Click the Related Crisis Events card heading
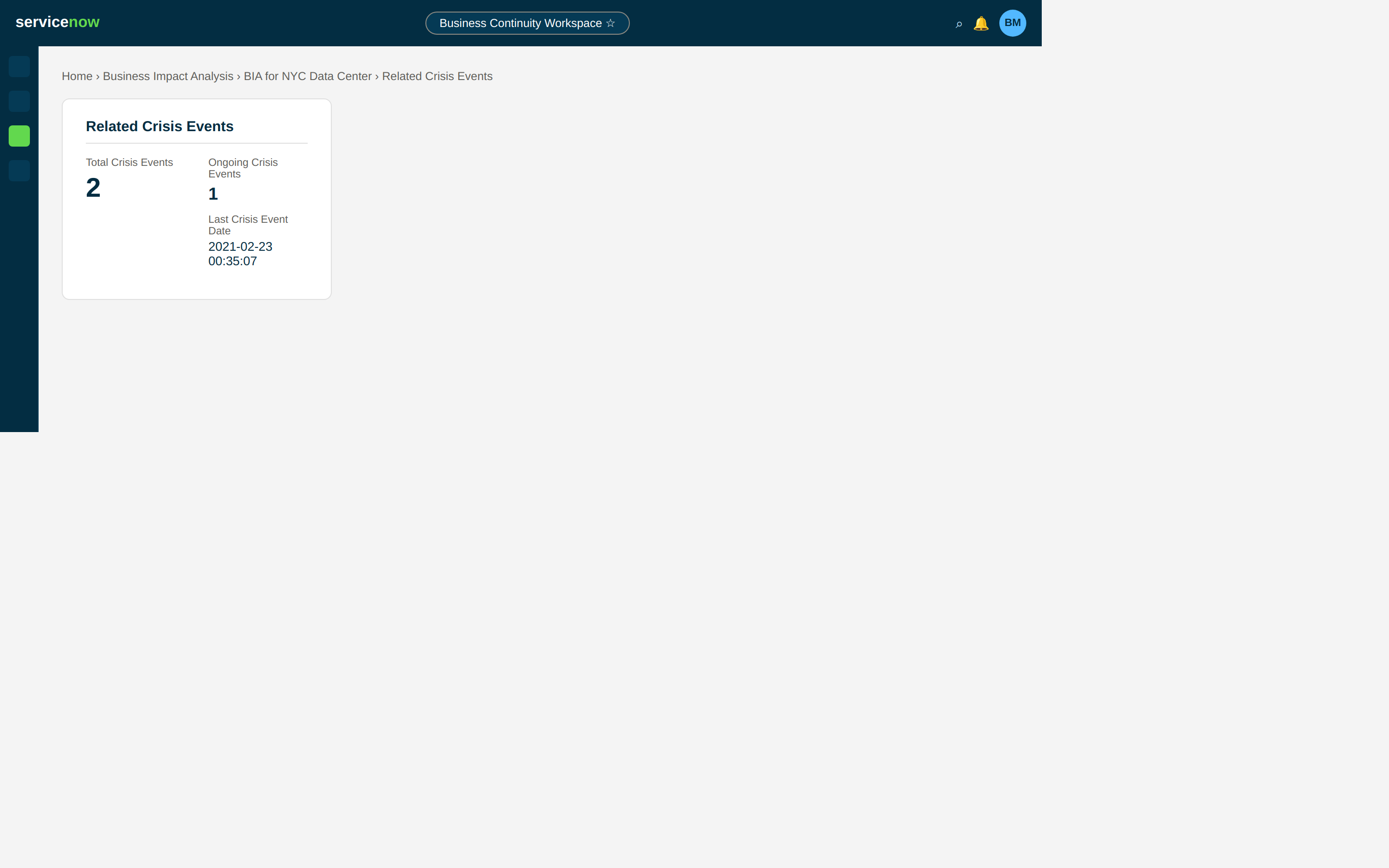Screen dimensions: 1389x868 pos(160,126)
